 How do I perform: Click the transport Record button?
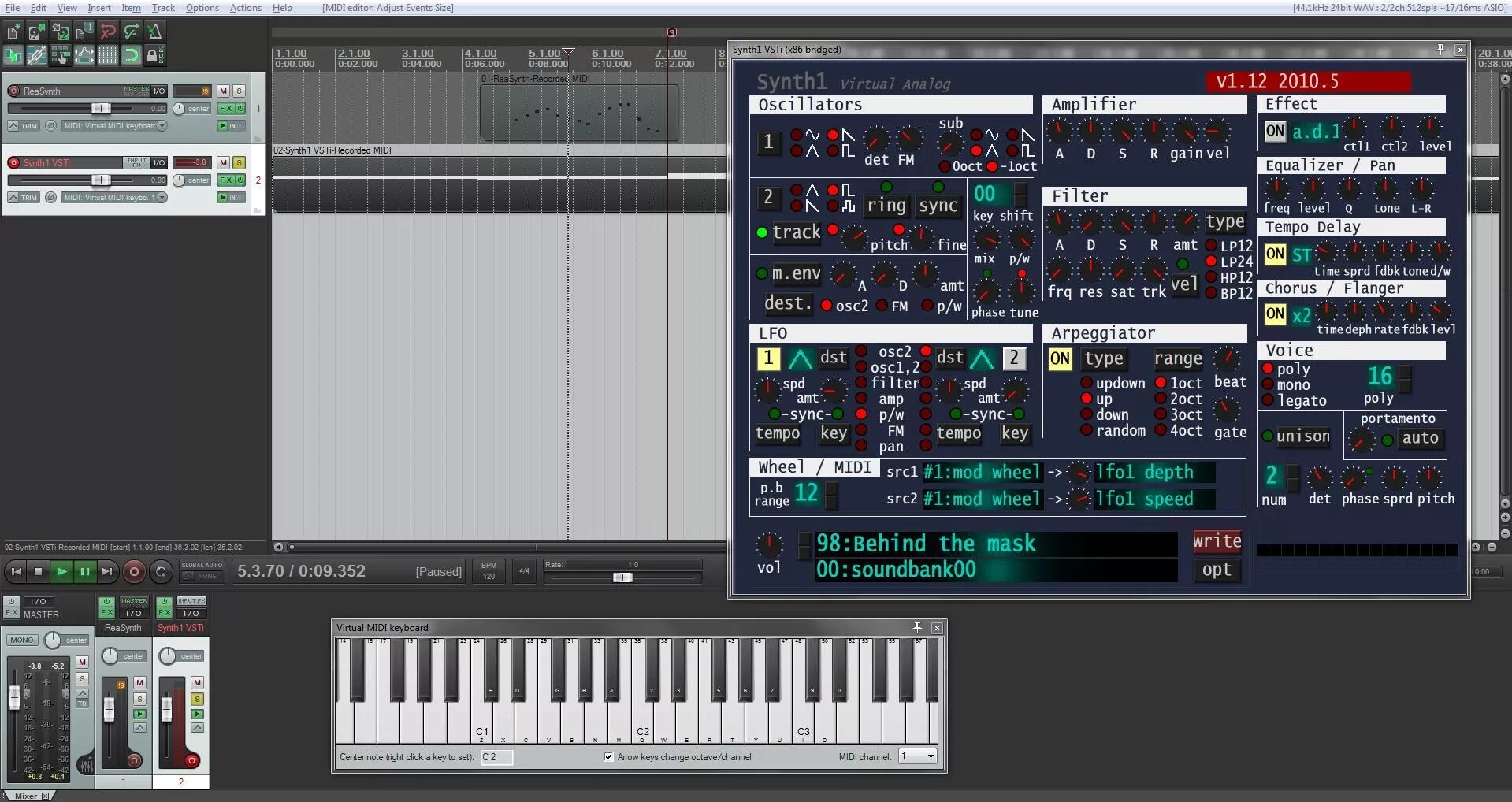(134, 571)
